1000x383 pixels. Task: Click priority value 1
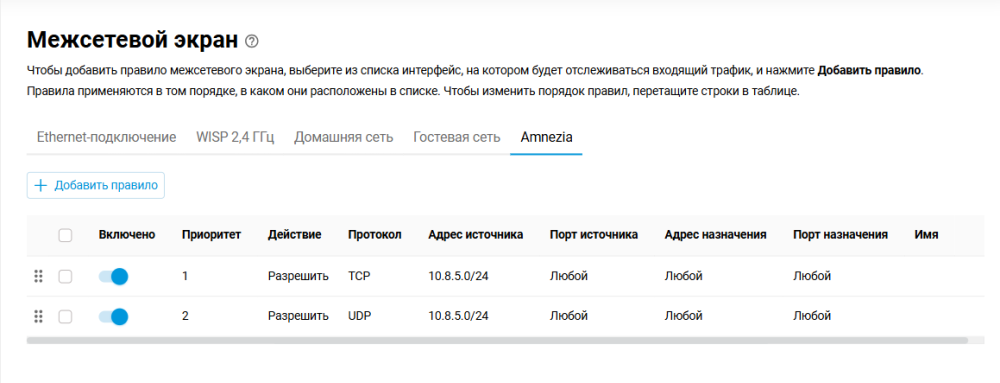coord(185,276)
